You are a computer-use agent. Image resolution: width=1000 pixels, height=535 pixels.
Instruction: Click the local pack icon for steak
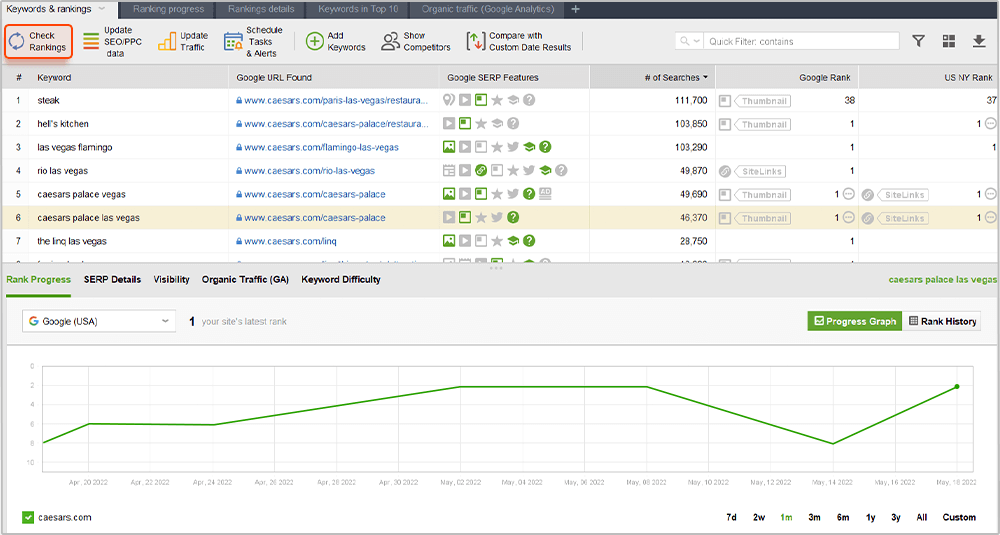[x=449, y=100]
